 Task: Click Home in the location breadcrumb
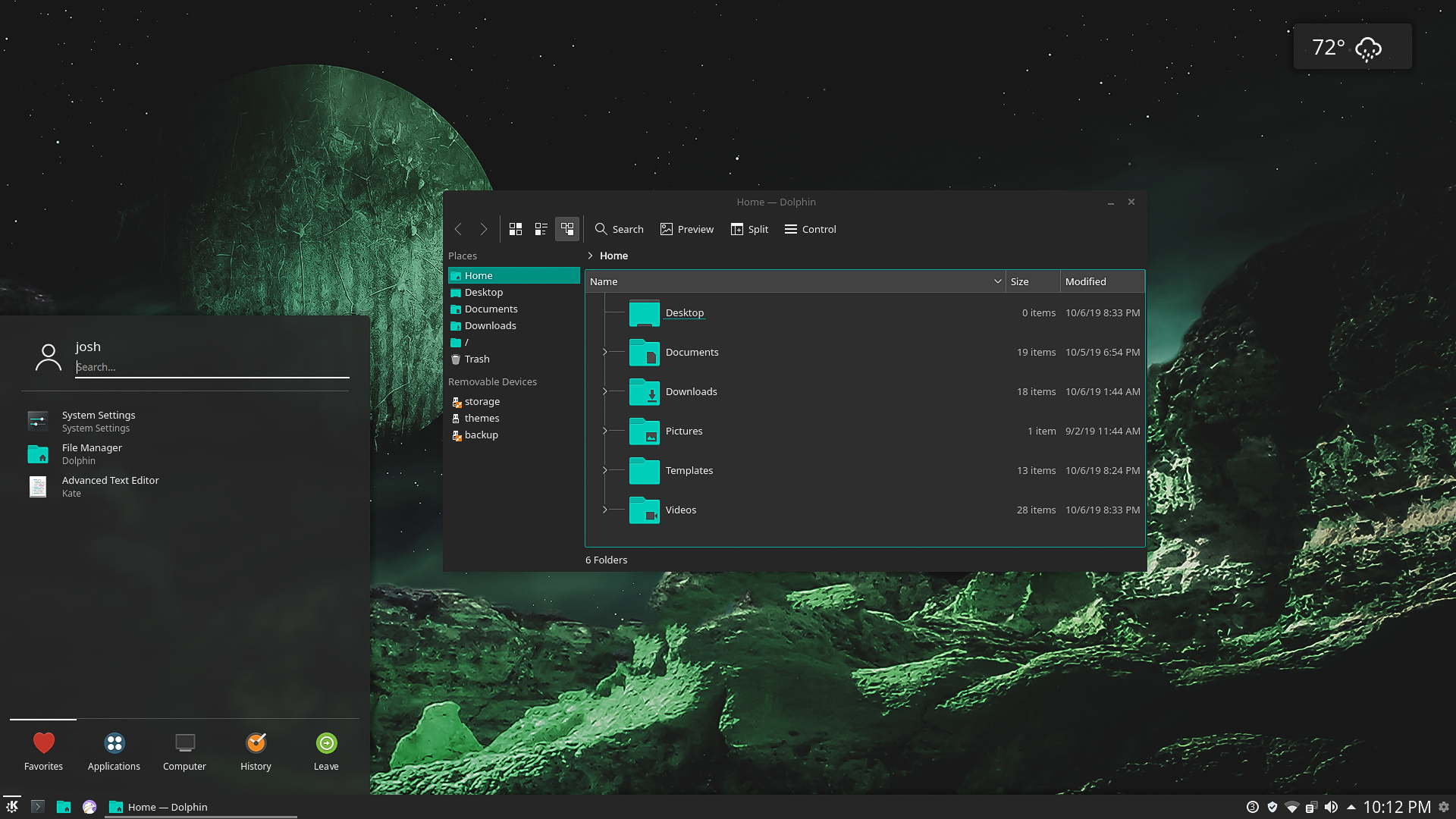click(x=613, y=256)
